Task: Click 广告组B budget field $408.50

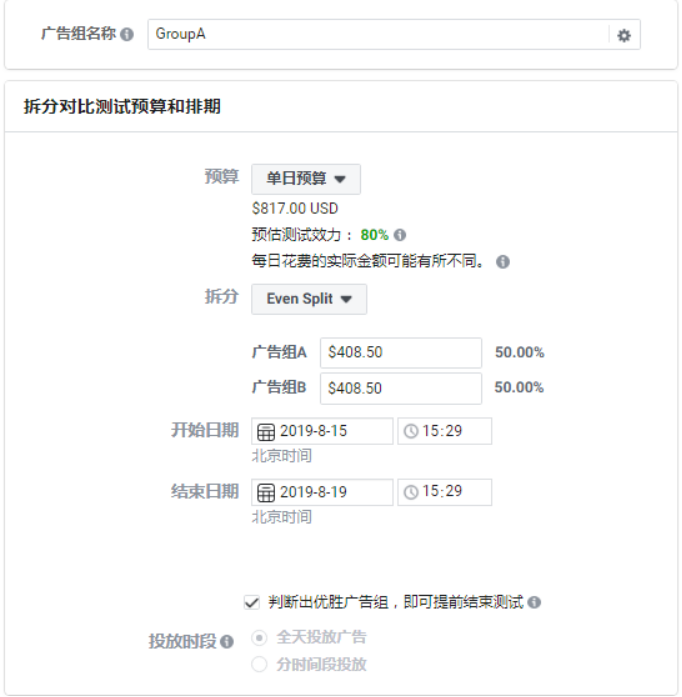Action: pyautogui.click(x=401, y=389)
